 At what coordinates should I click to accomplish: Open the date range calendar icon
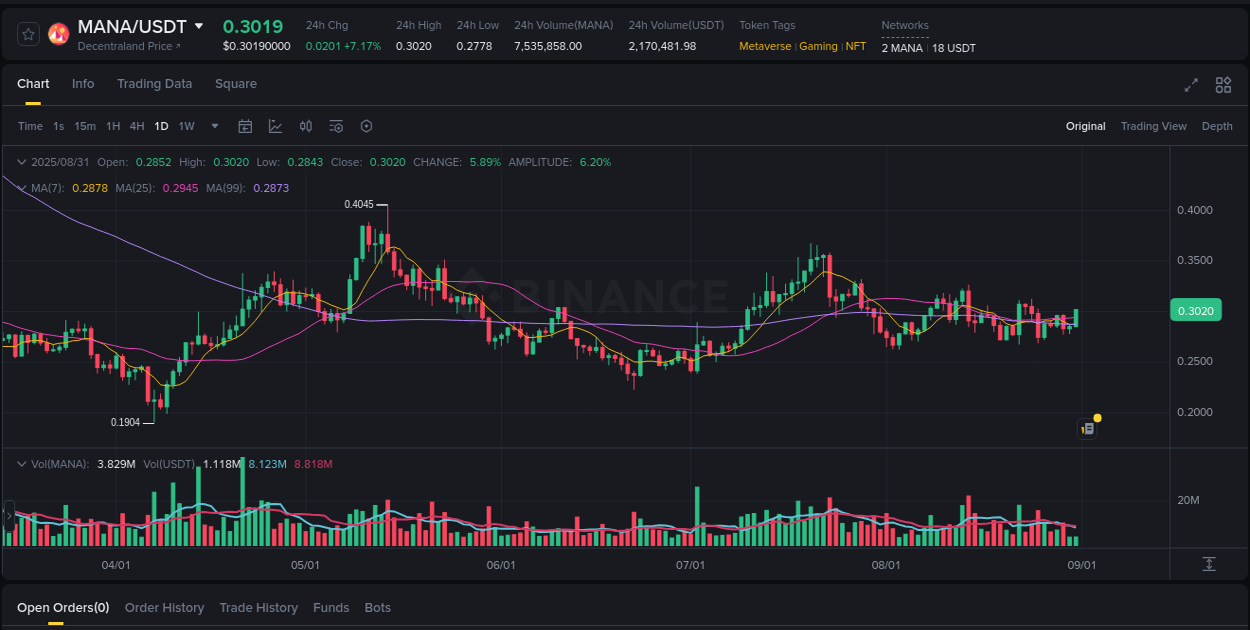tap(245, 126)
